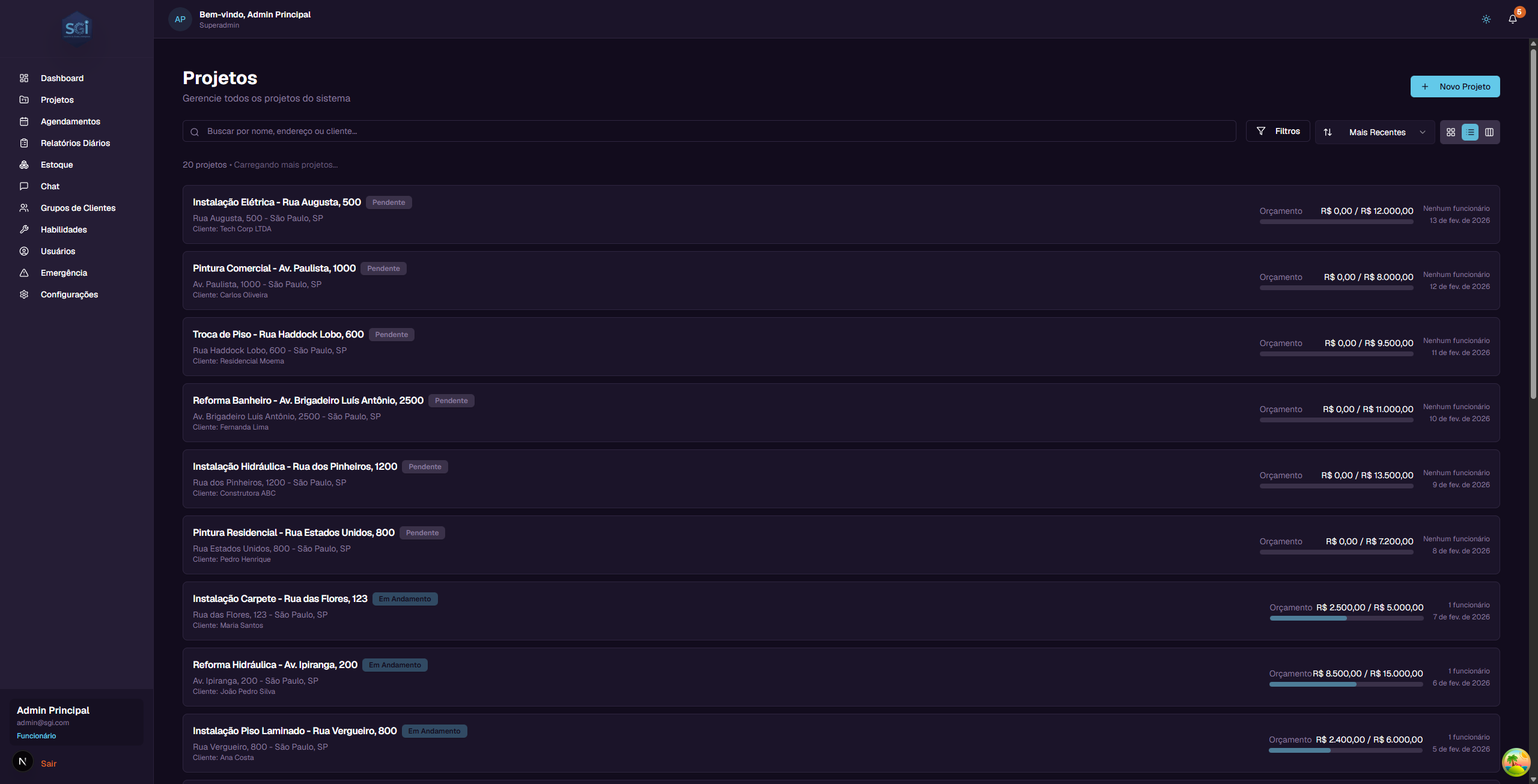Open the Mais Recentes sort dropdown
1538x784 pixels.
click(x=1376, y=132)
